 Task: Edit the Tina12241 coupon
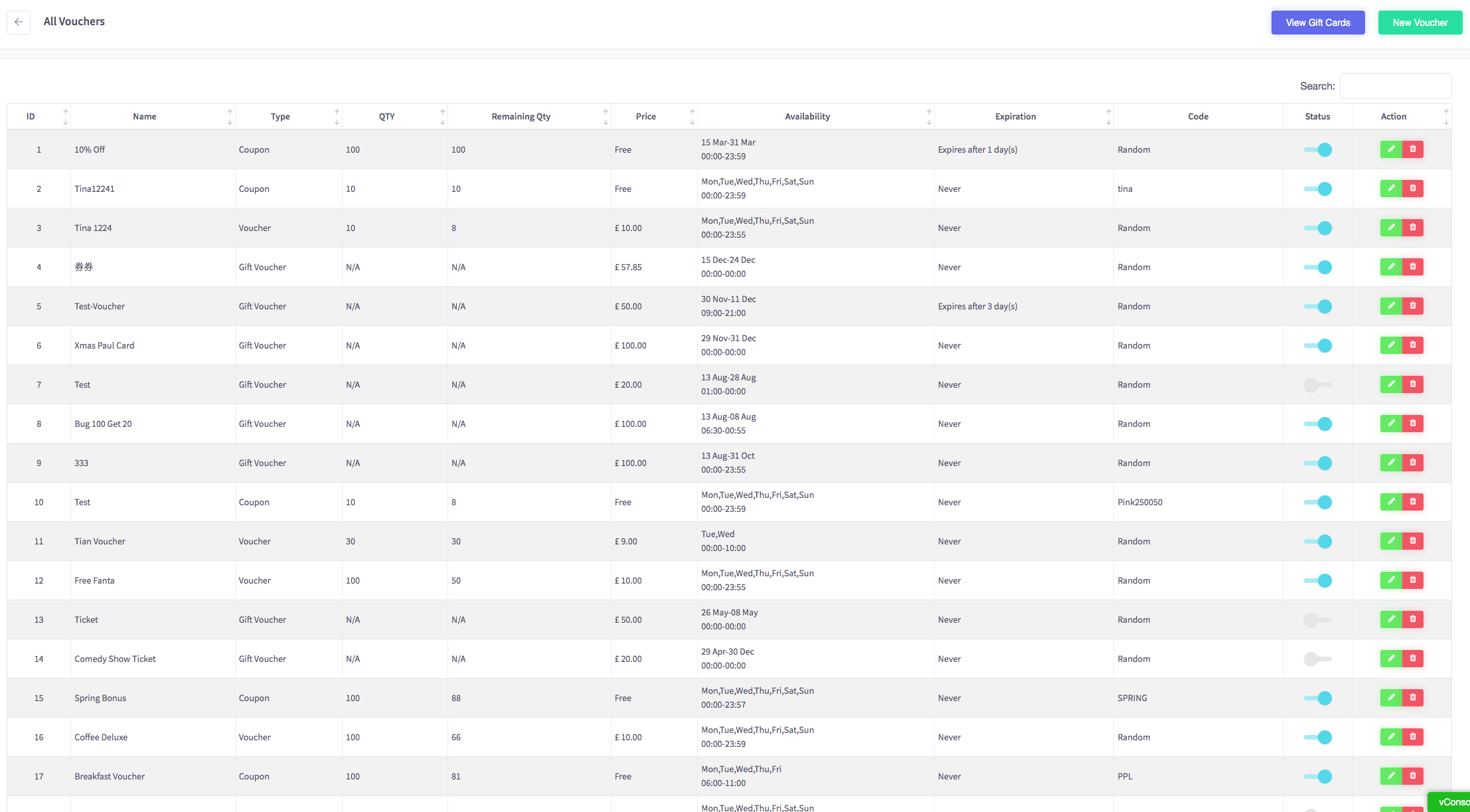pos(1391,189)
